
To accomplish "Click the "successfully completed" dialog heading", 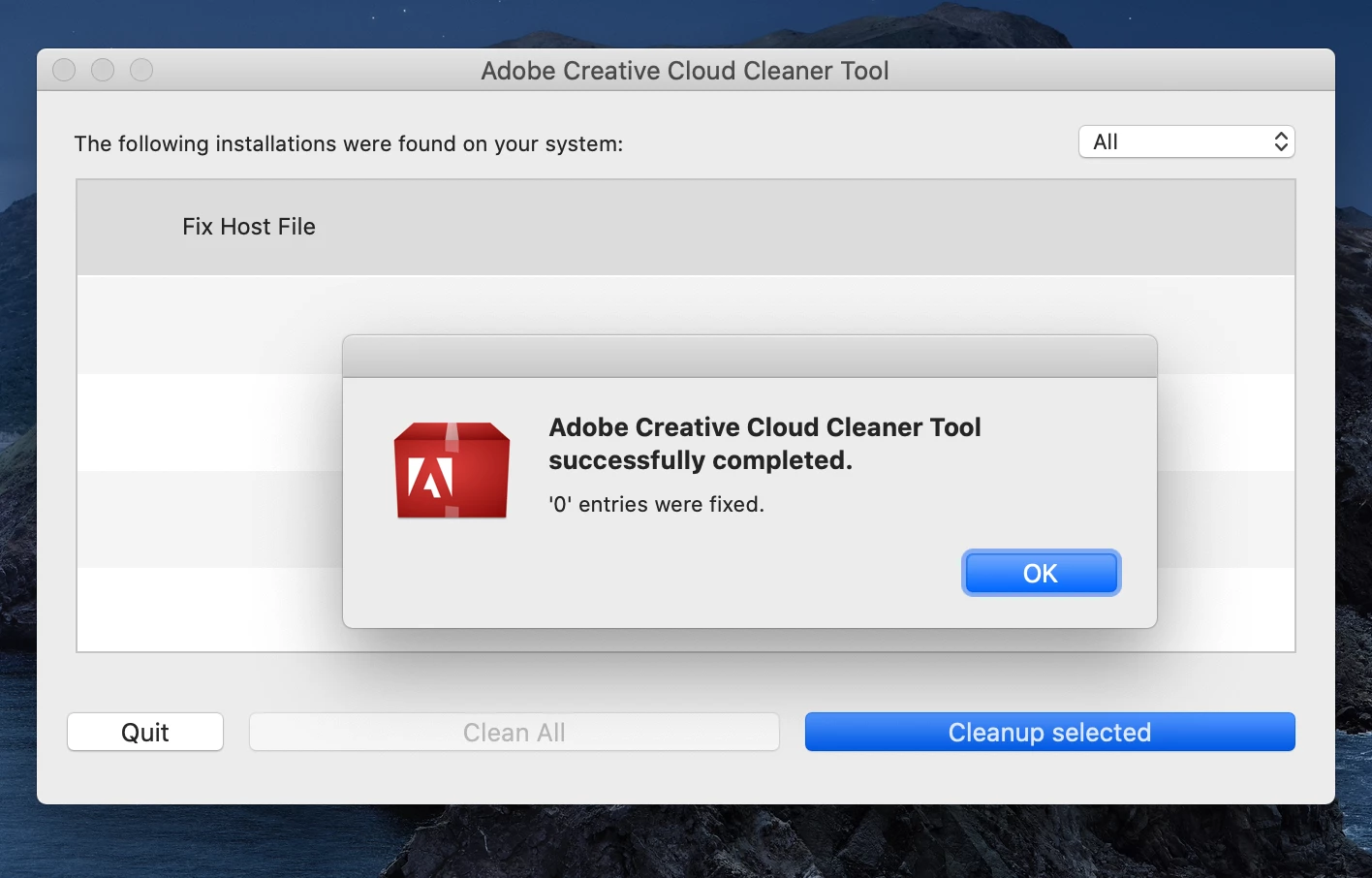I will [x=764, y=444].
